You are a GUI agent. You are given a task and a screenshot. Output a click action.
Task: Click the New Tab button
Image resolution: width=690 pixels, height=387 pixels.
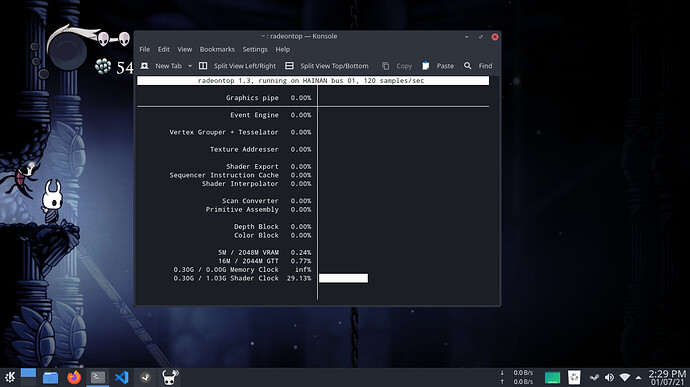(x=168, y=66)
